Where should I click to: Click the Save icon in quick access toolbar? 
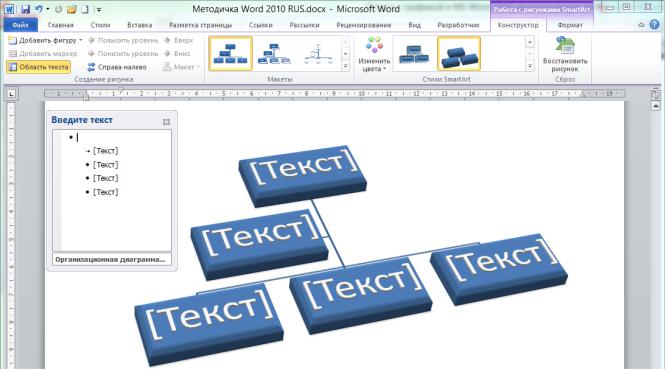pyautogui.click(x=25, y=9)
